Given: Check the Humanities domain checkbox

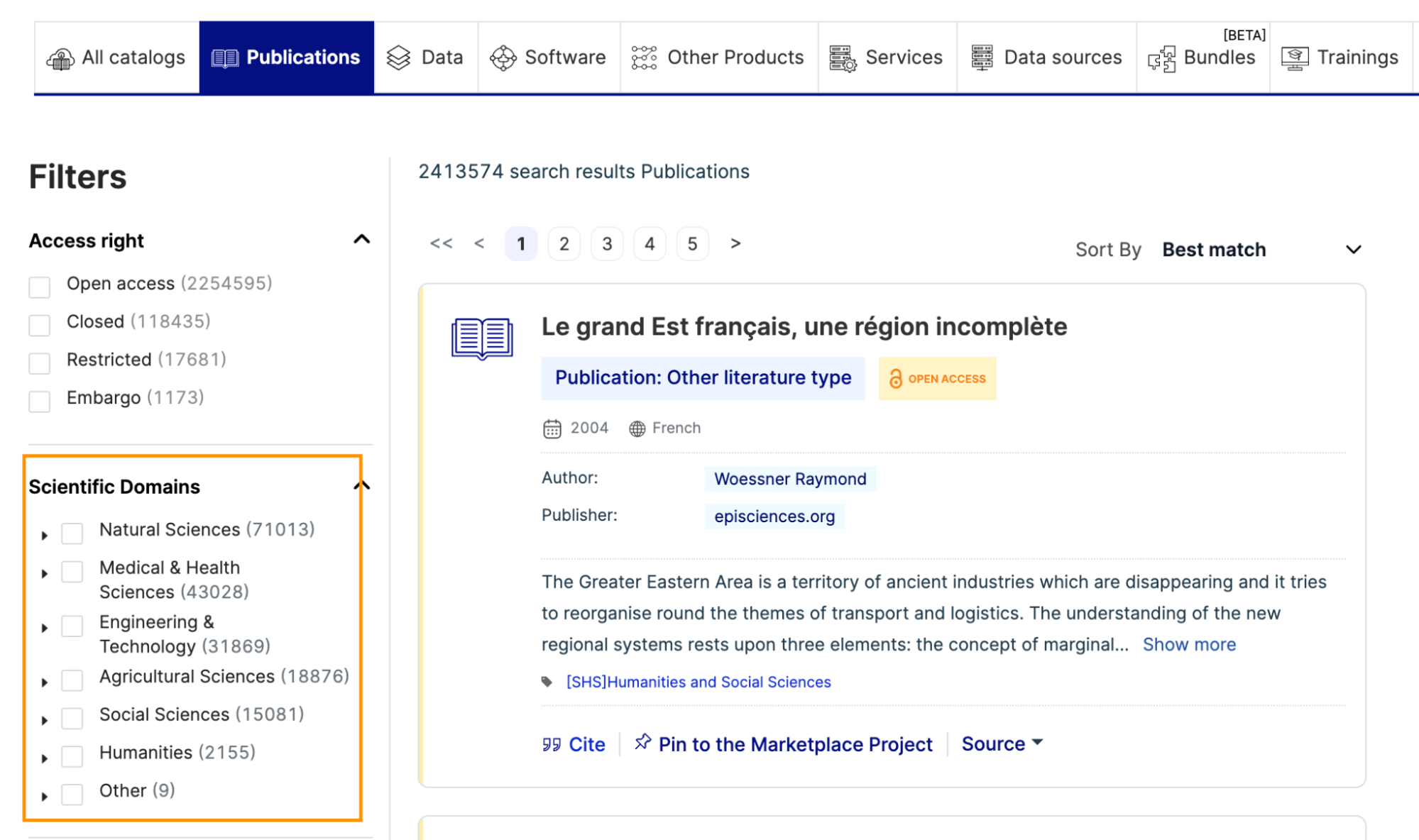Looking at the screenshot, I should (72, 757).
